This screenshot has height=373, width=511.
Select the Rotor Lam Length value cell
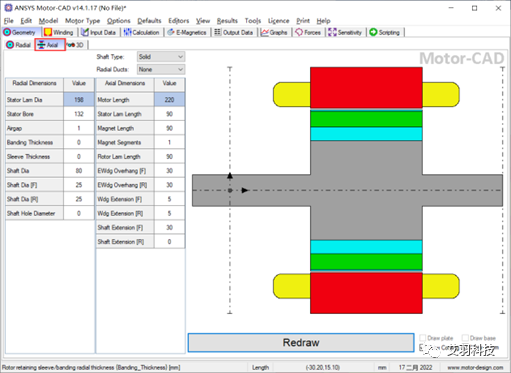pyautogui.click(x=169, y=157)
